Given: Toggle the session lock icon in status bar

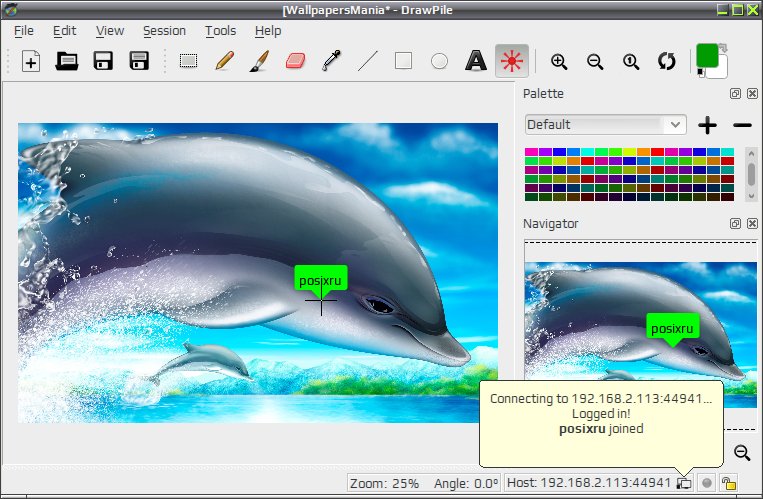Looking at the screenshot, I should [728, 483].
